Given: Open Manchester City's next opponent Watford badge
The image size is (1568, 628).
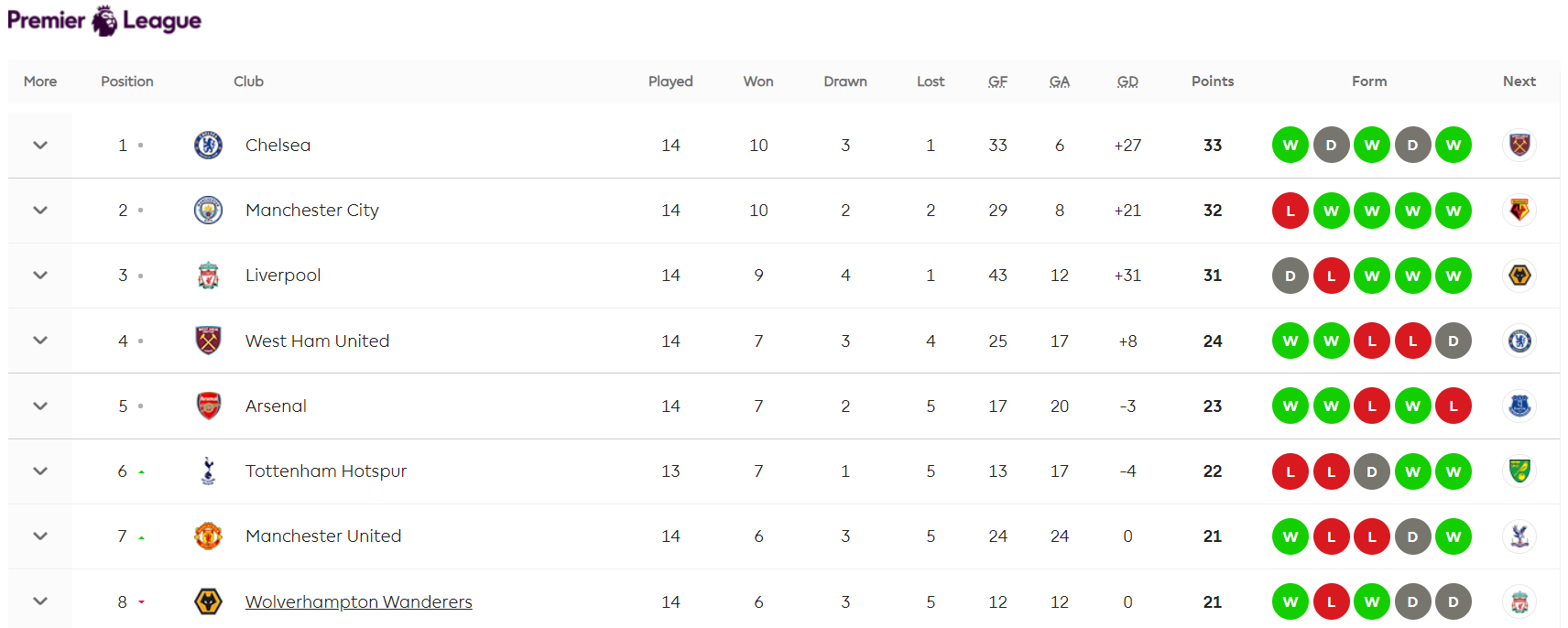Looking at the screenshot, I should pos(1519,210).
